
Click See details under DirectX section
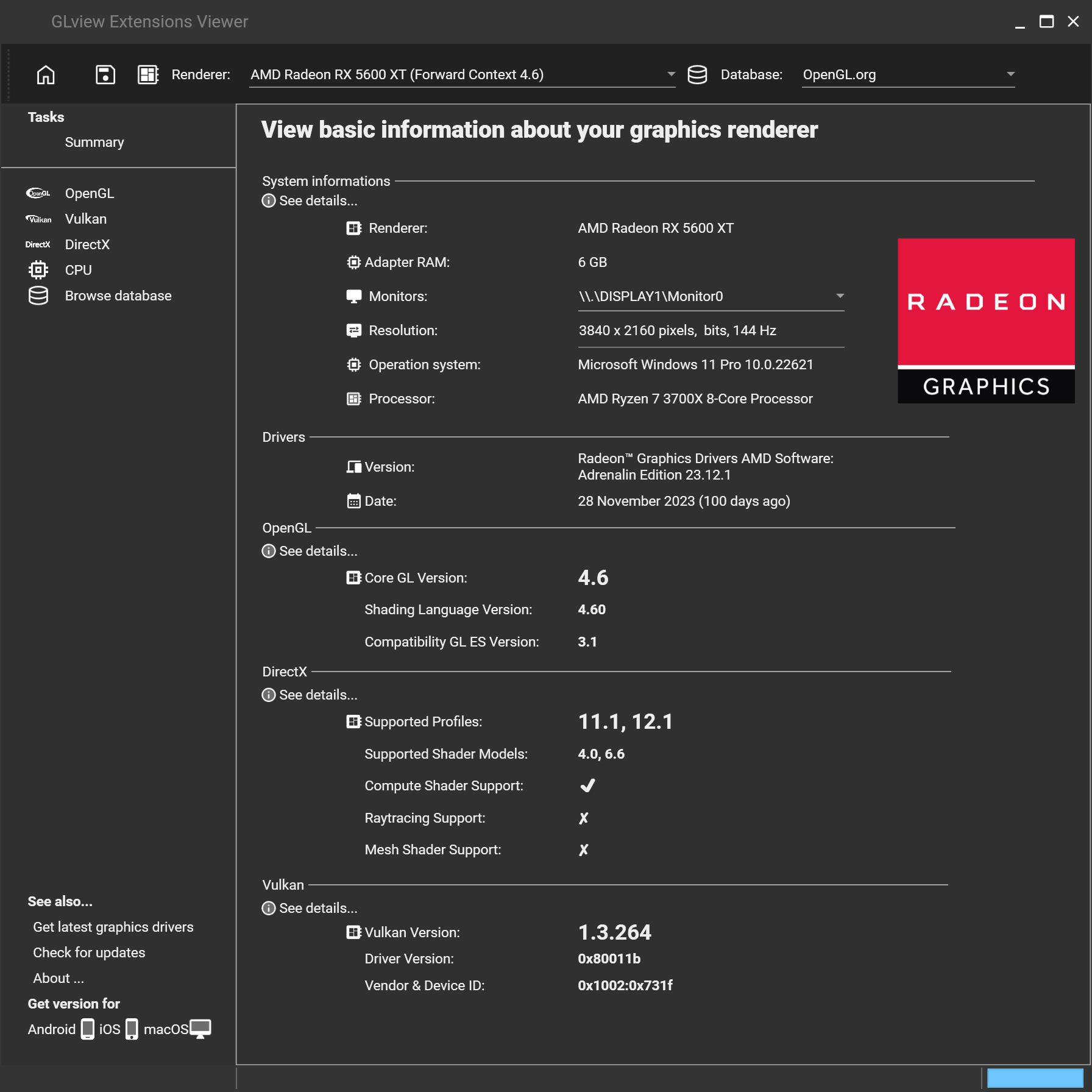point(318,695)
